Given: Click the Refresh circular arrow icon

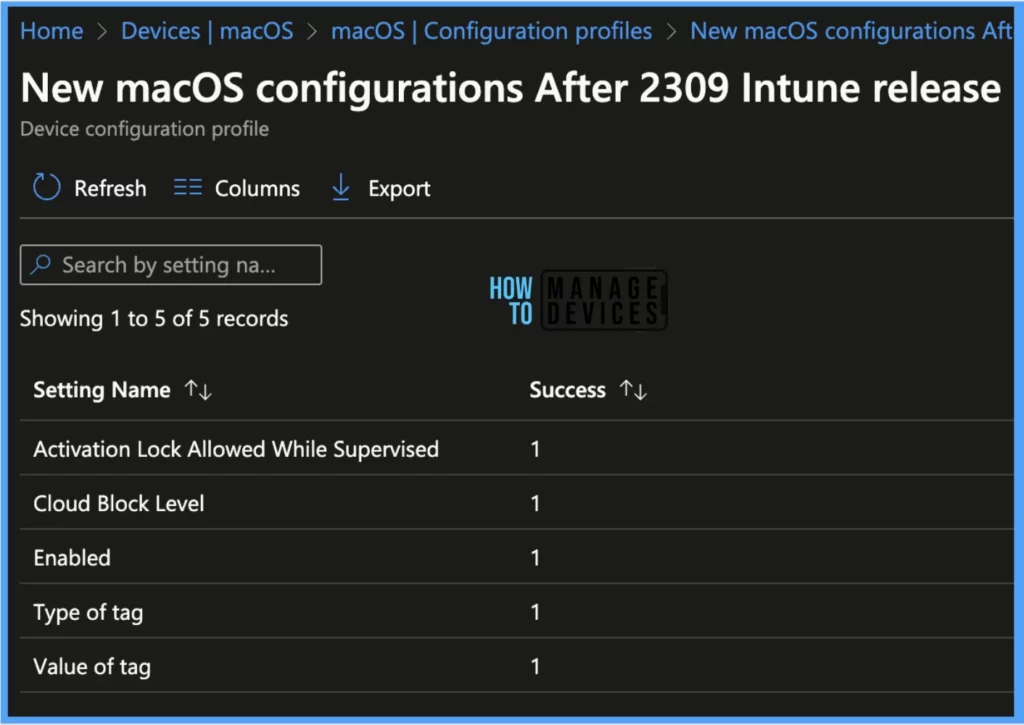Looking at the screenshot, I should pyautogui.click(x=46, y=188).
